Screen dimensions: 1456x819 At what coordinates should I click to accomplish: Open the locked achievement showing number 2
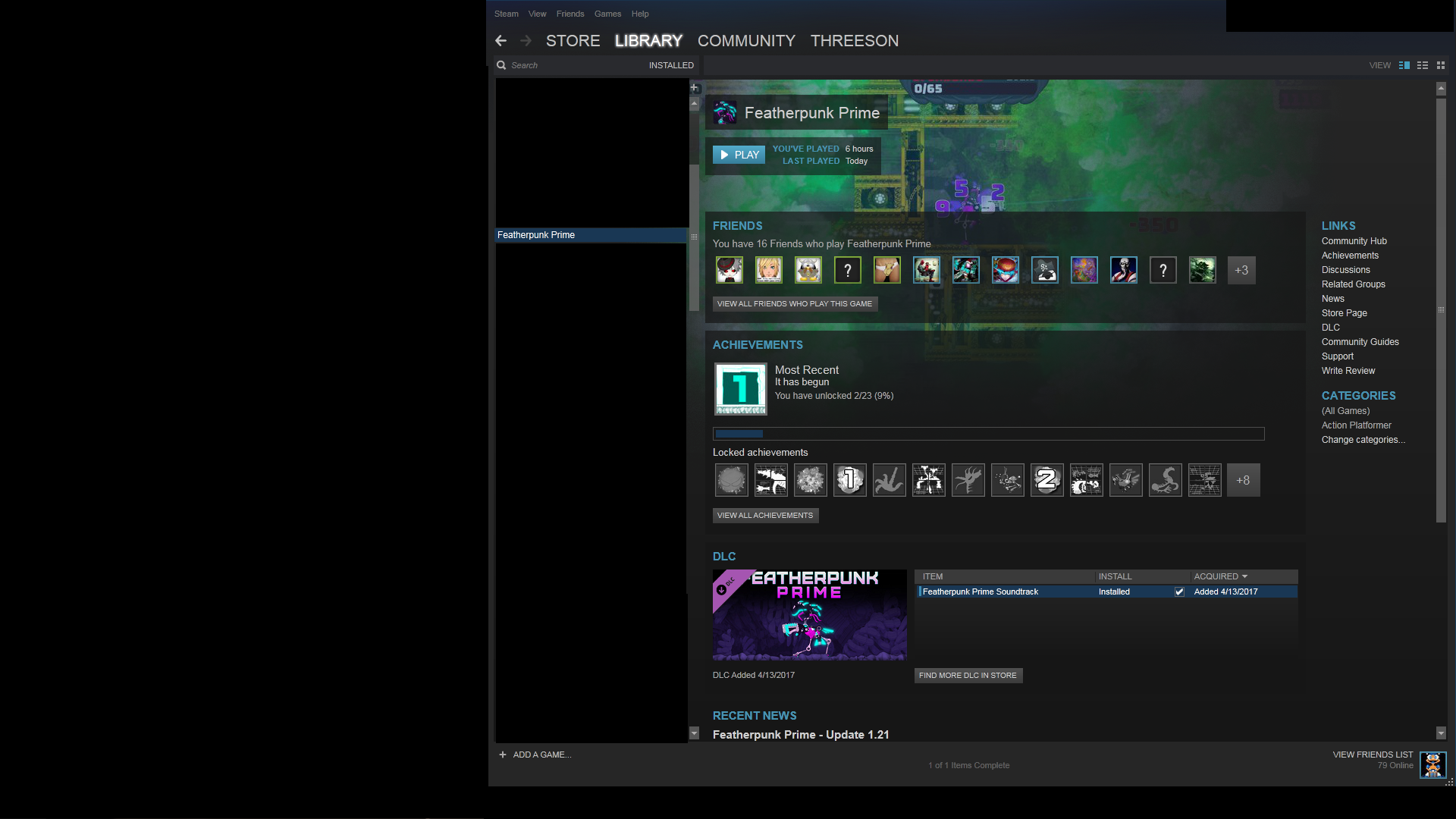click(1046, 480)
